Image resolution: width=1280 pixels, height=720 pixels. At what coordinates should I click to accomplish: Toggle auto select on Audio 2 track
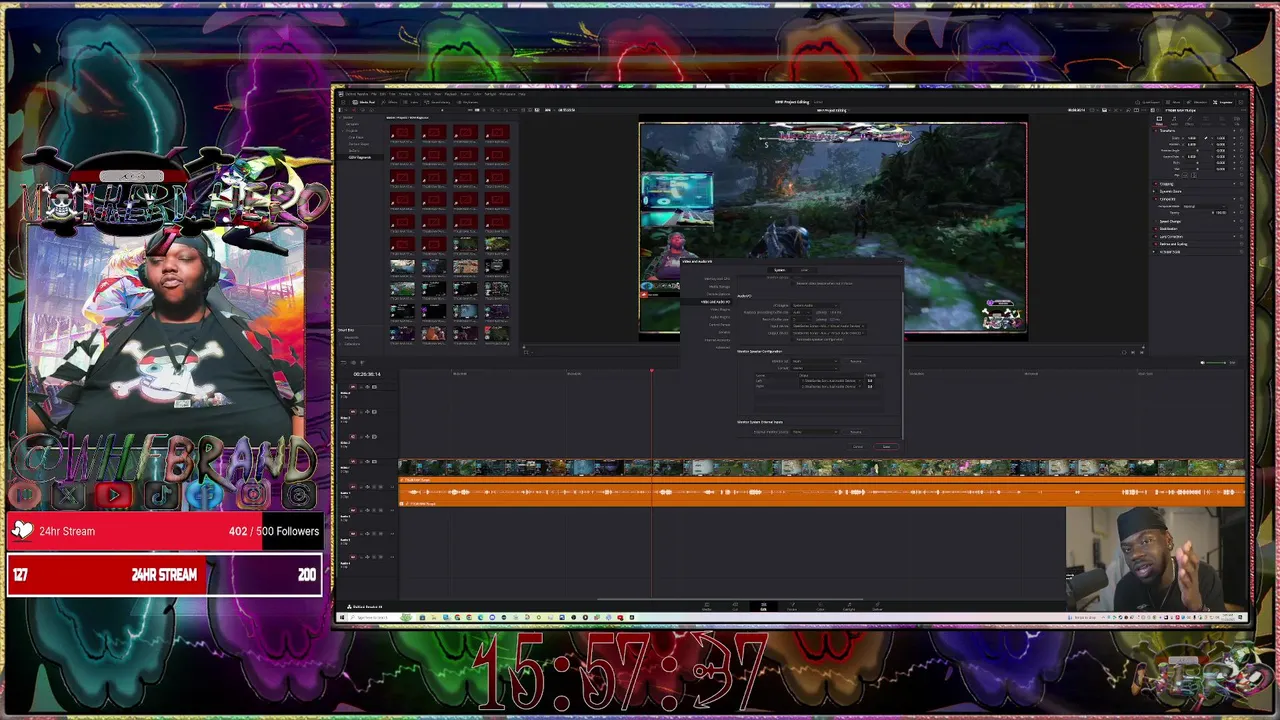pos(367,510)
